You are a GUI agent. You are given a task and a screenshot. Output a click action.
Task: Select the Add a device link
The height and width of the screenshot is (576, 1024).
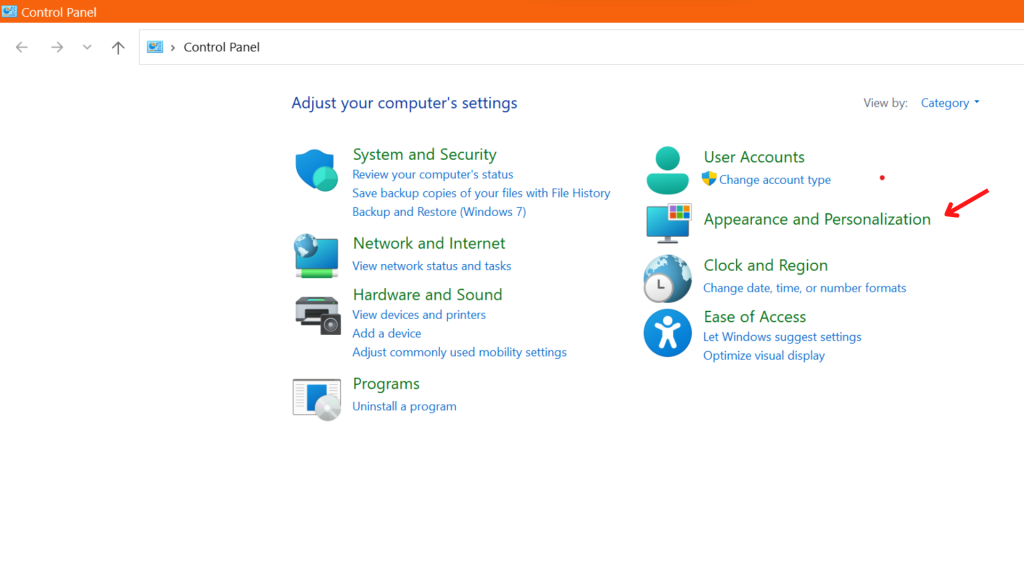(387, 333)
